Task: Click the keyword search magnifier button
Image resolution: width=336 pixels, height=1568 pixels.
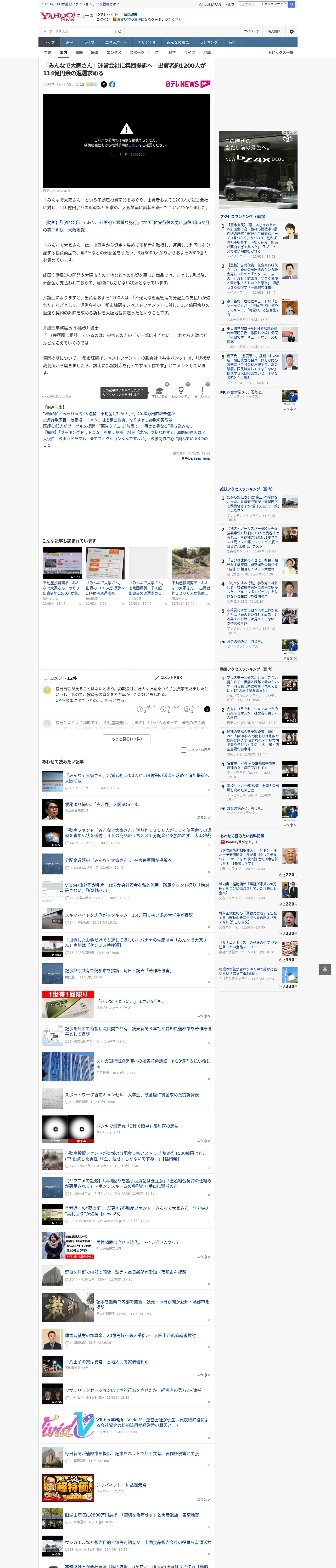Action: point(120,32)
